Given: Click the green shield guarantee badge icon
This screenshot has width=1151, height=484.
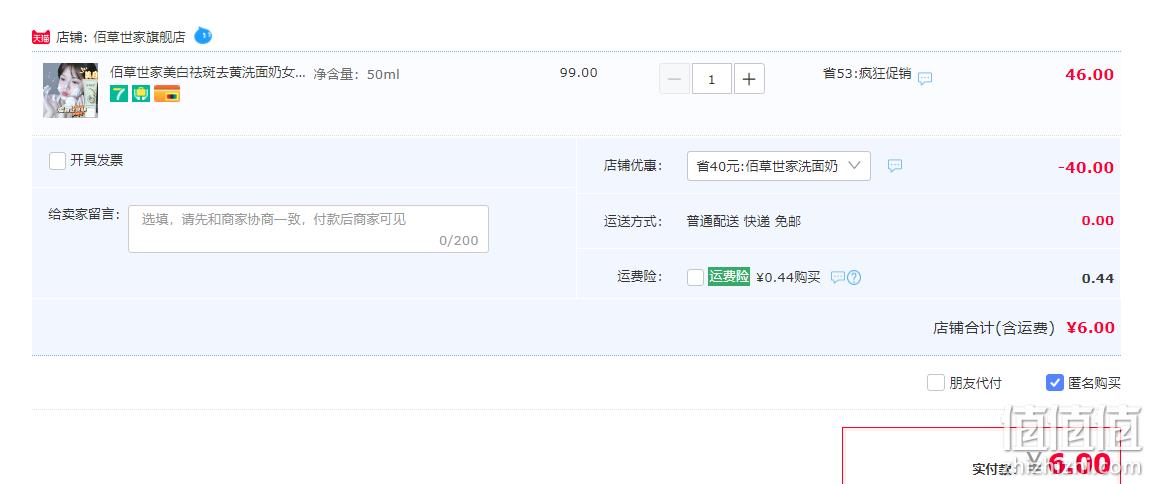Looking at the screenshot, I should point(141,93).
